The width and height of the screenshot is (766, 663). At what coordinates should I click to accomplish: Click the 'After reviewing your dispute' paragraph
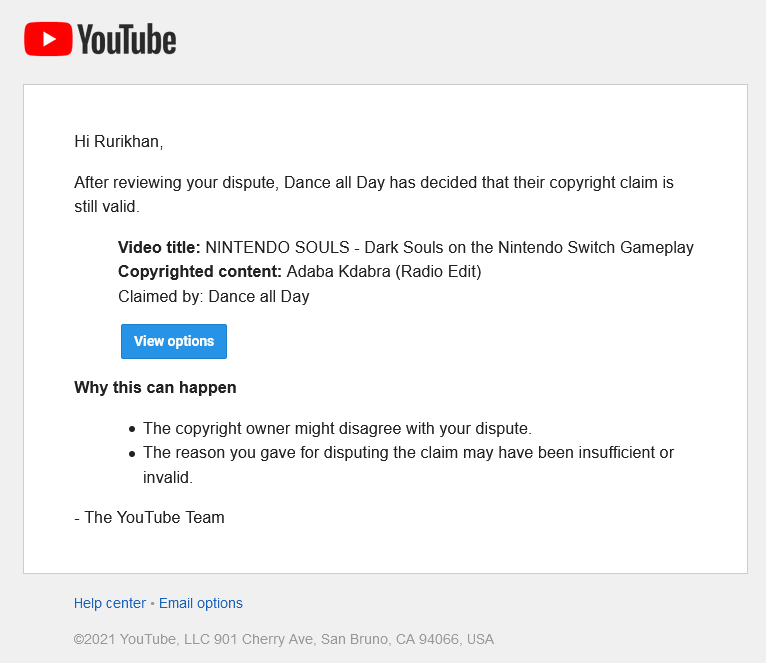(x=374, y=194)
